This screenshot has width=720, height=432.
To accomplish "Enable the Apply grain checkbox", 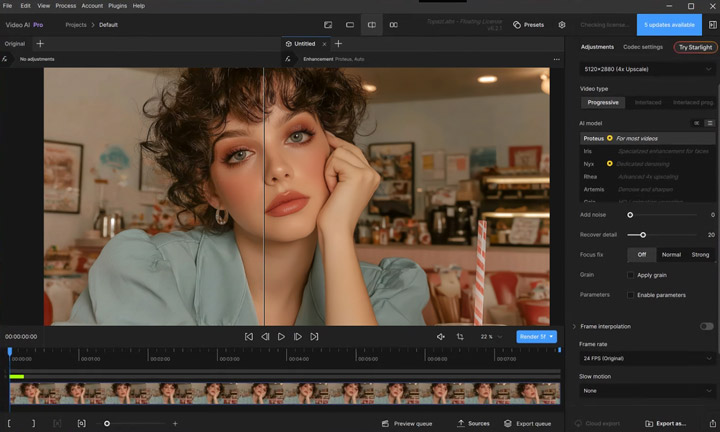I will 630,274.
